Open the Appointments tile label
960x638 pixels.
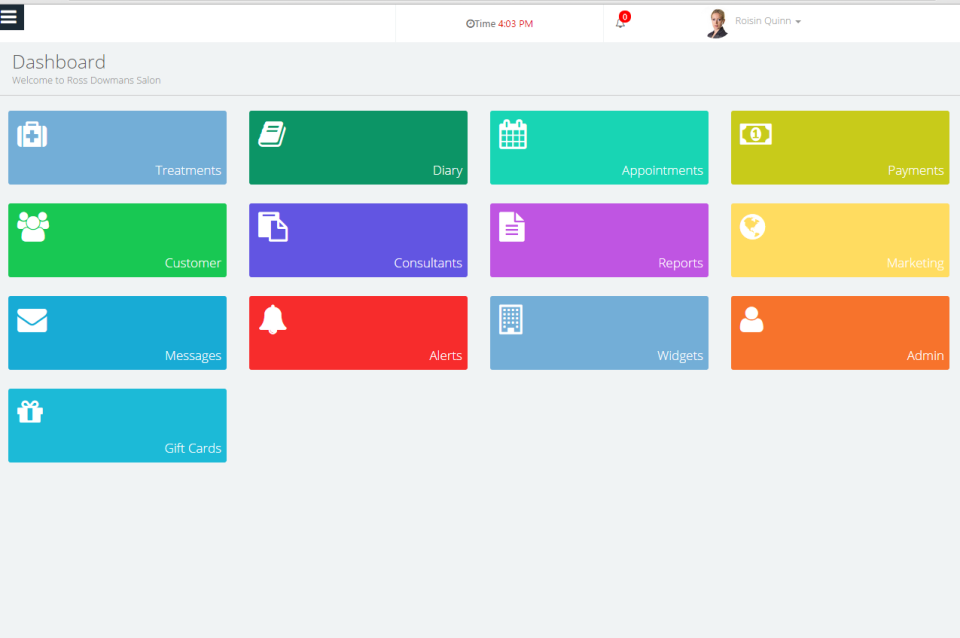(662, 171)
